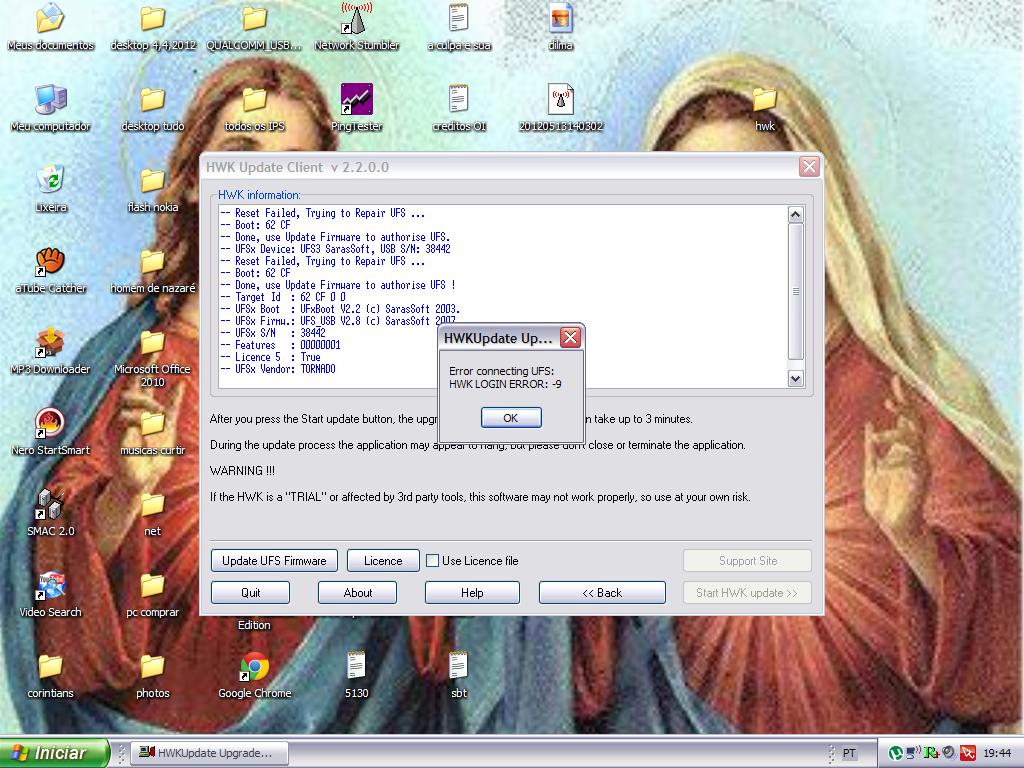Click the red cursor tray icon
The height and width of the screenshot is (768, 1024).
point(967,753)
